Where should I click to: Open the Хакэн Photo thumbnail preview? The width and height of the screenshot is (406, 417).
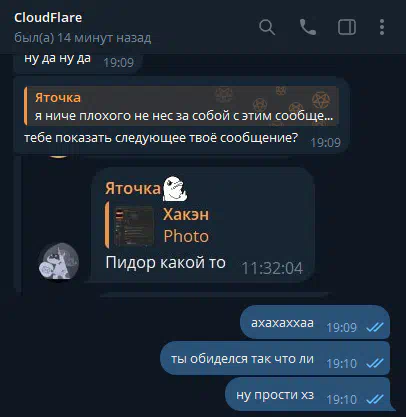click(x=134, y=226)
